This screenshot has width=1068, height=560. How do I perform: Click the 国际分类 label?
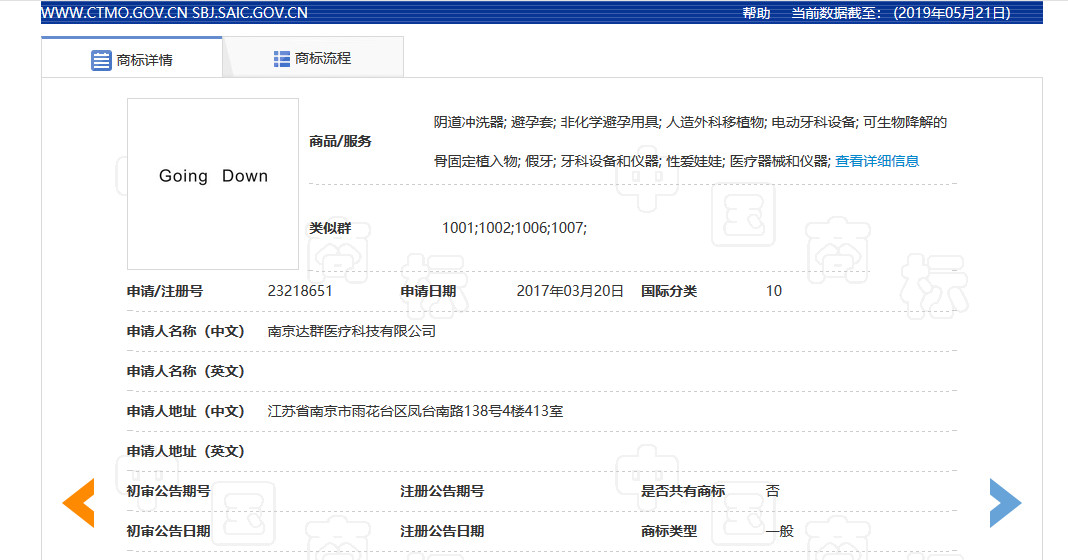(669, 291)
